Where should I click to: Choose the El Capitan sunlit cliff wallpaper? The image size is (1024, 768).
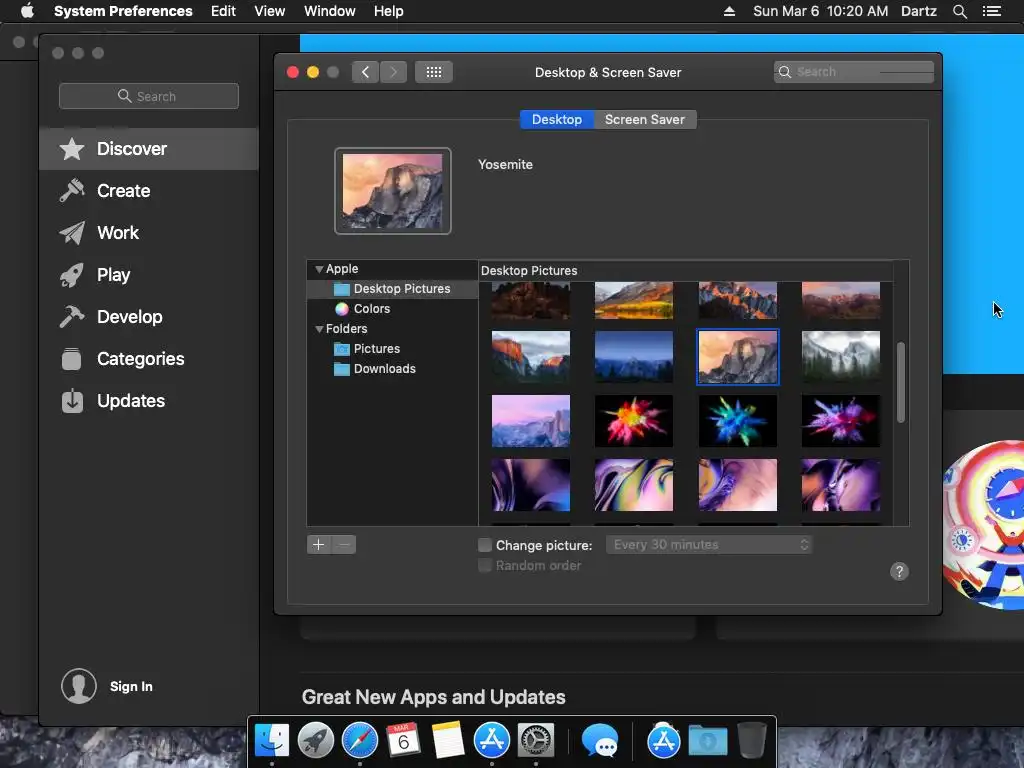(x=530, y=357)
